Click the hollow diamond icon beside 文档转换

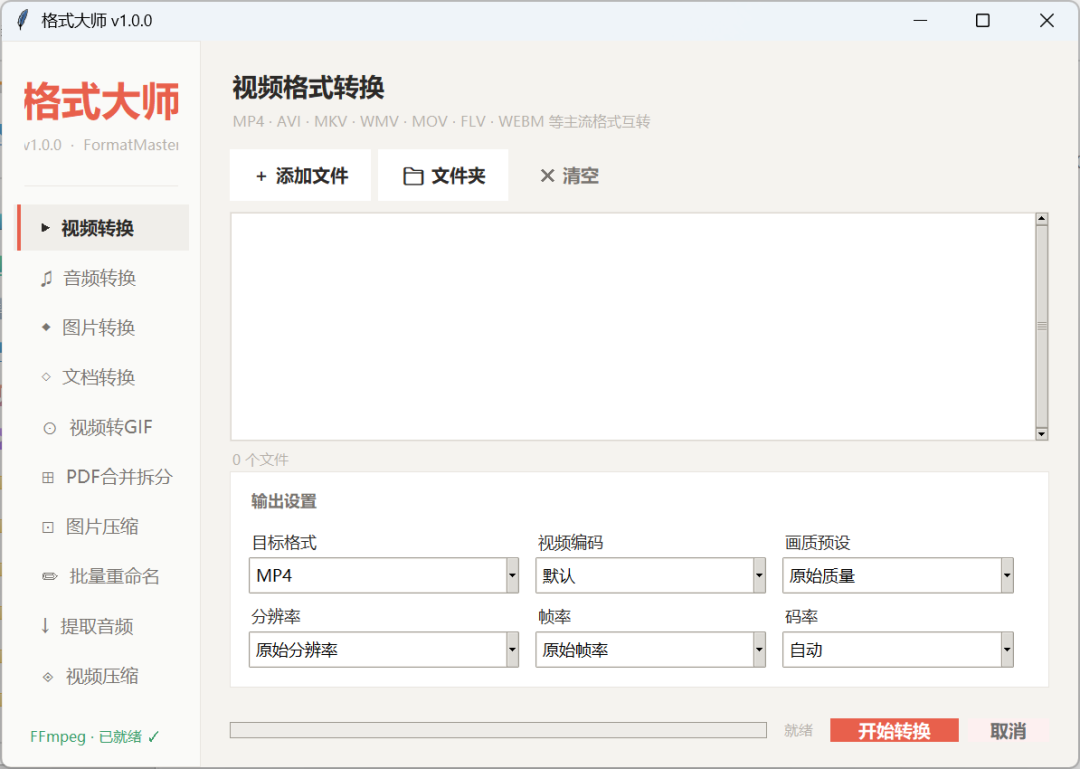(x=46, y=377)
